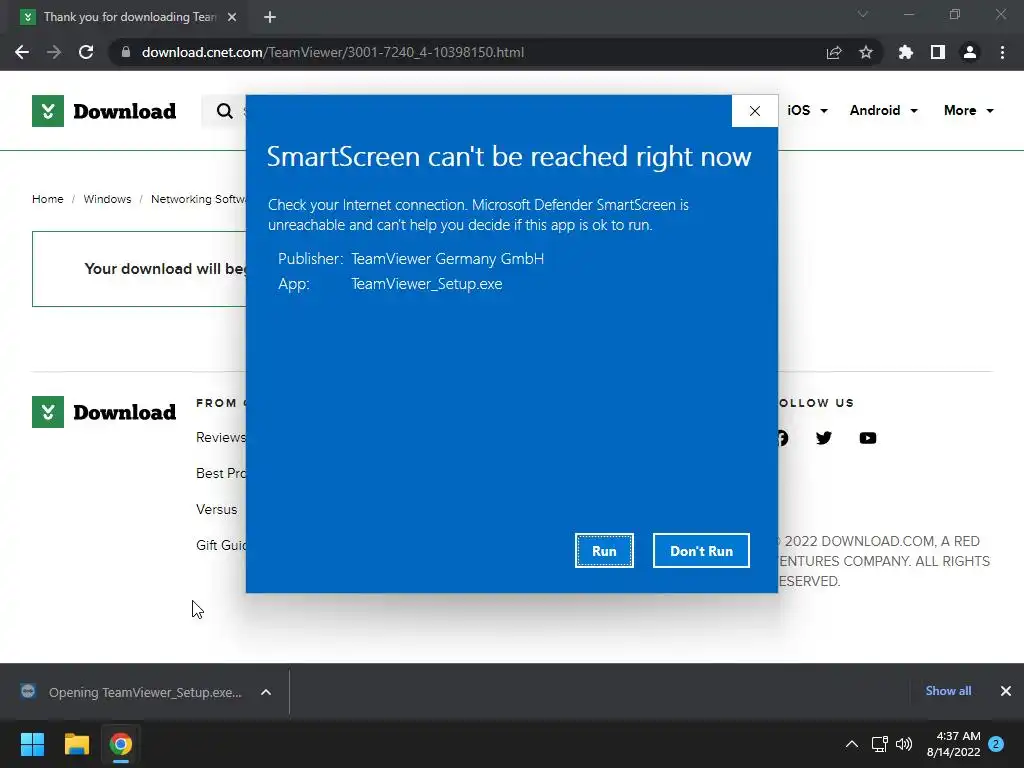Click the Home breadcrumb link
Screen dimensions: 1024x768
(x=48, y=199)
